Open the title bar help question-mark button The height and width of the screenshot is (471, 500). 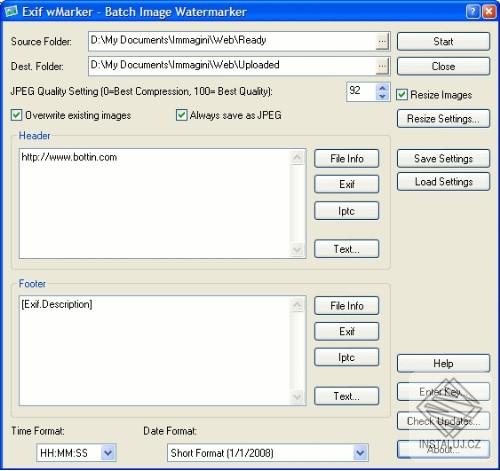[473, 11]
